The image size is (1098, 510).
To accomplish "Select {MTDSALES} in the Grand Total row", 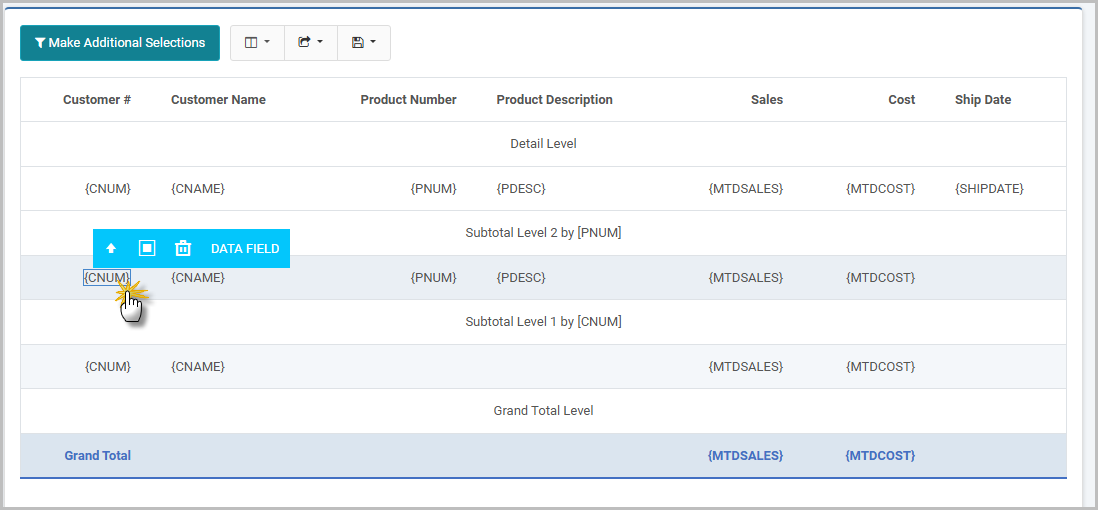I will 746,455.
